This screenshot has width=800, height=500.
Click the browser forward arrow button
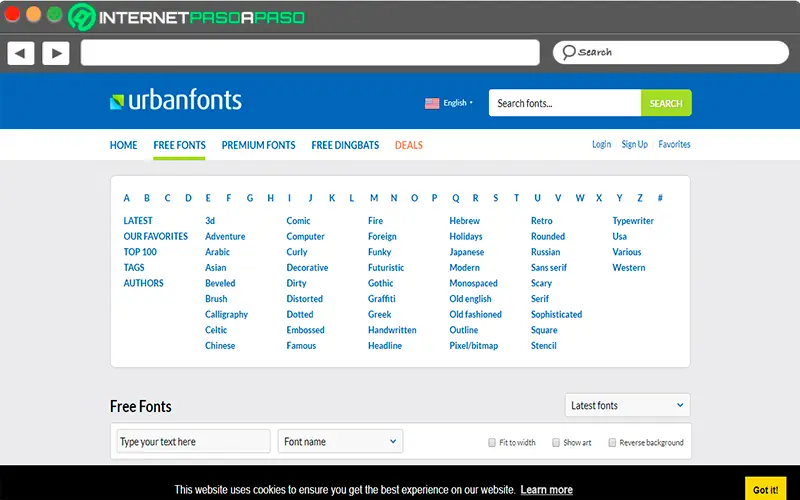56,53
